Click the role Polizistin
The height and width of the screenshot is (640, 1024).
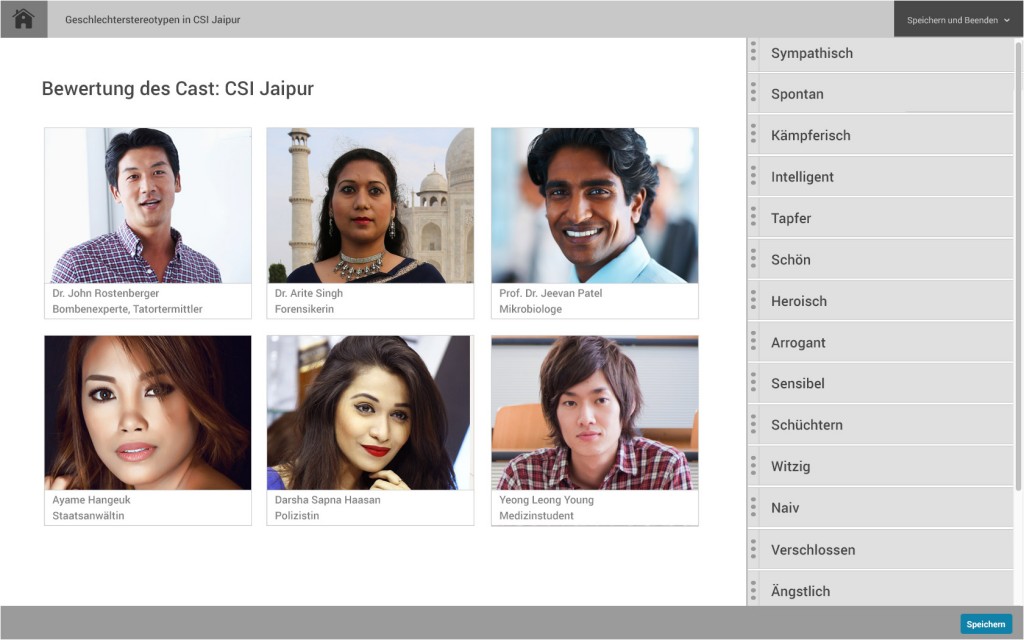296,515
